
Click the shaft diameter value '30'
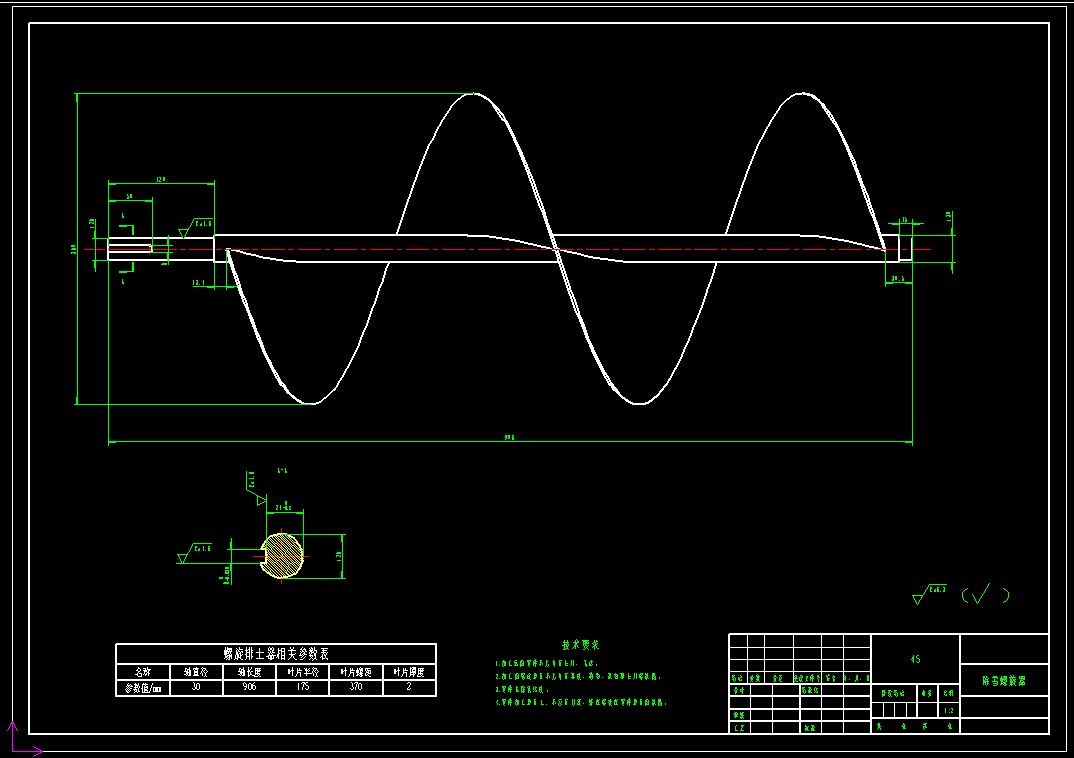(x=196, y=687)
